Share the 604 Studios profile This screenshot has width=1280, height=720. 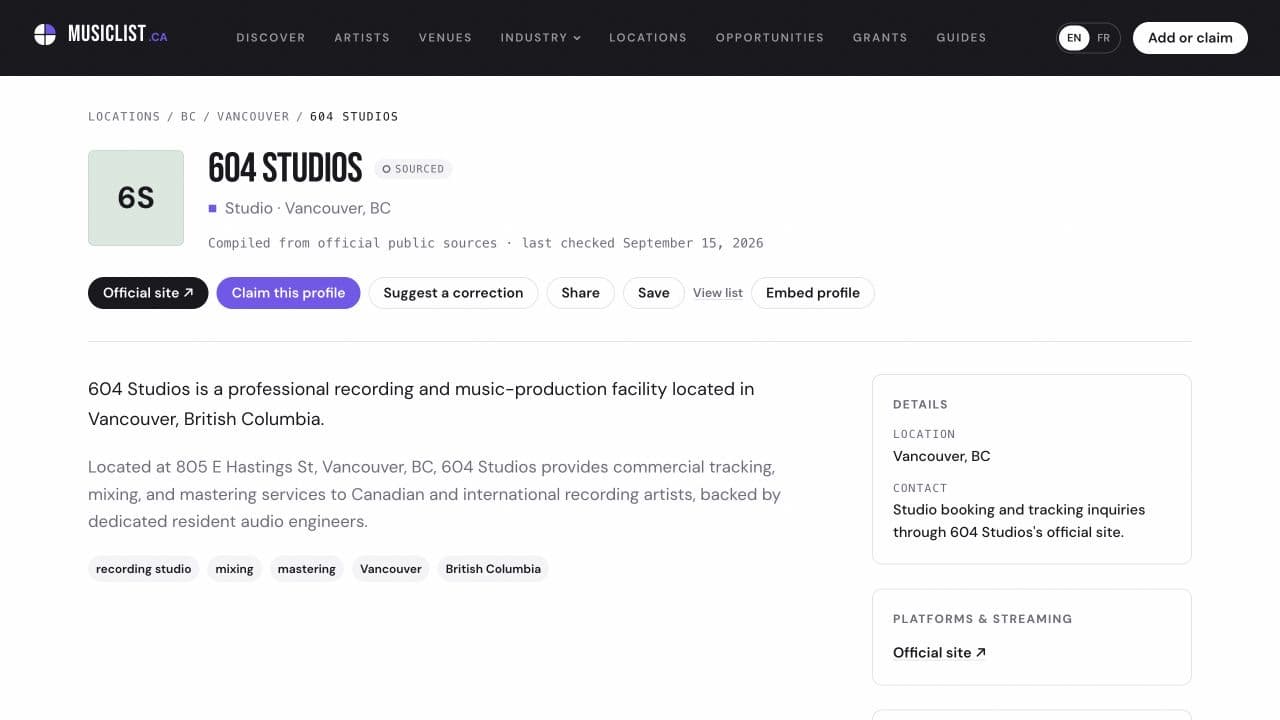[580, 293]
